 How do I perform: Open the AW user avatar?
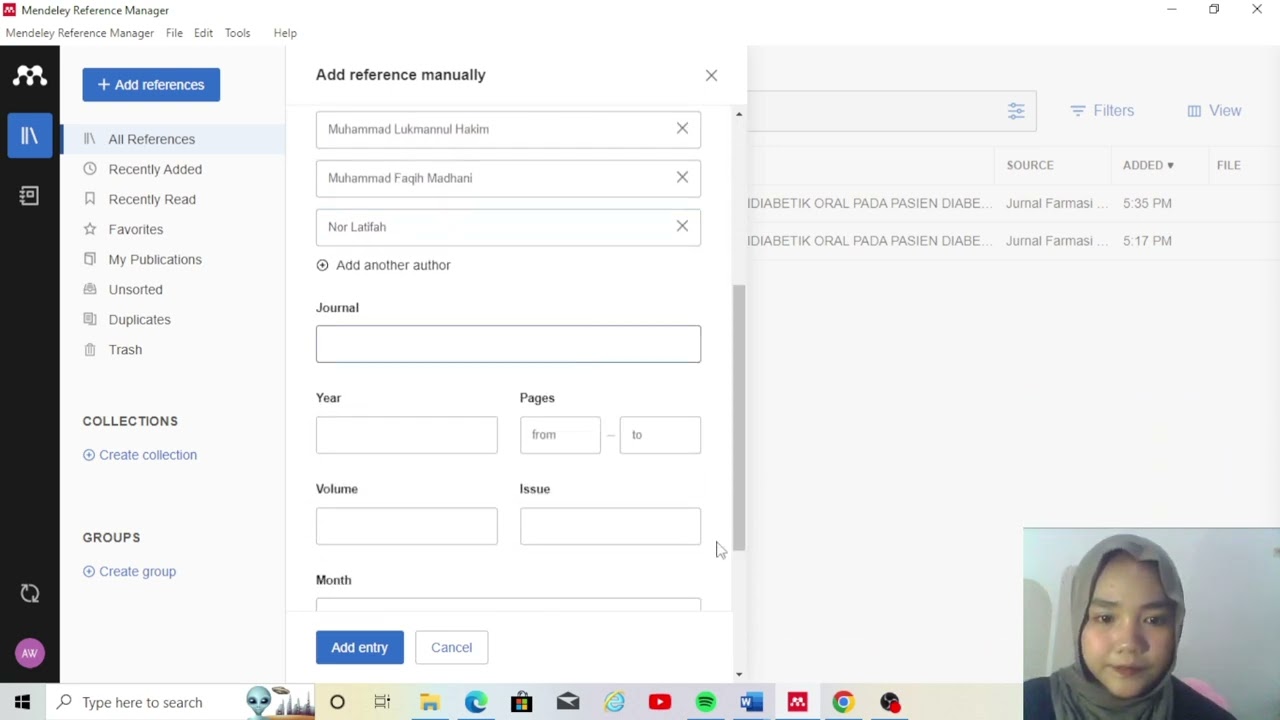[29, 653]
